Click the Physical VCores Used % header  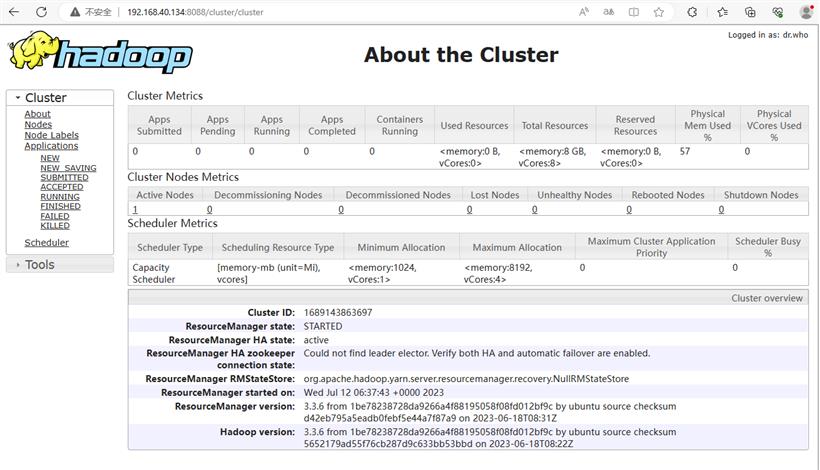(774, 125)
